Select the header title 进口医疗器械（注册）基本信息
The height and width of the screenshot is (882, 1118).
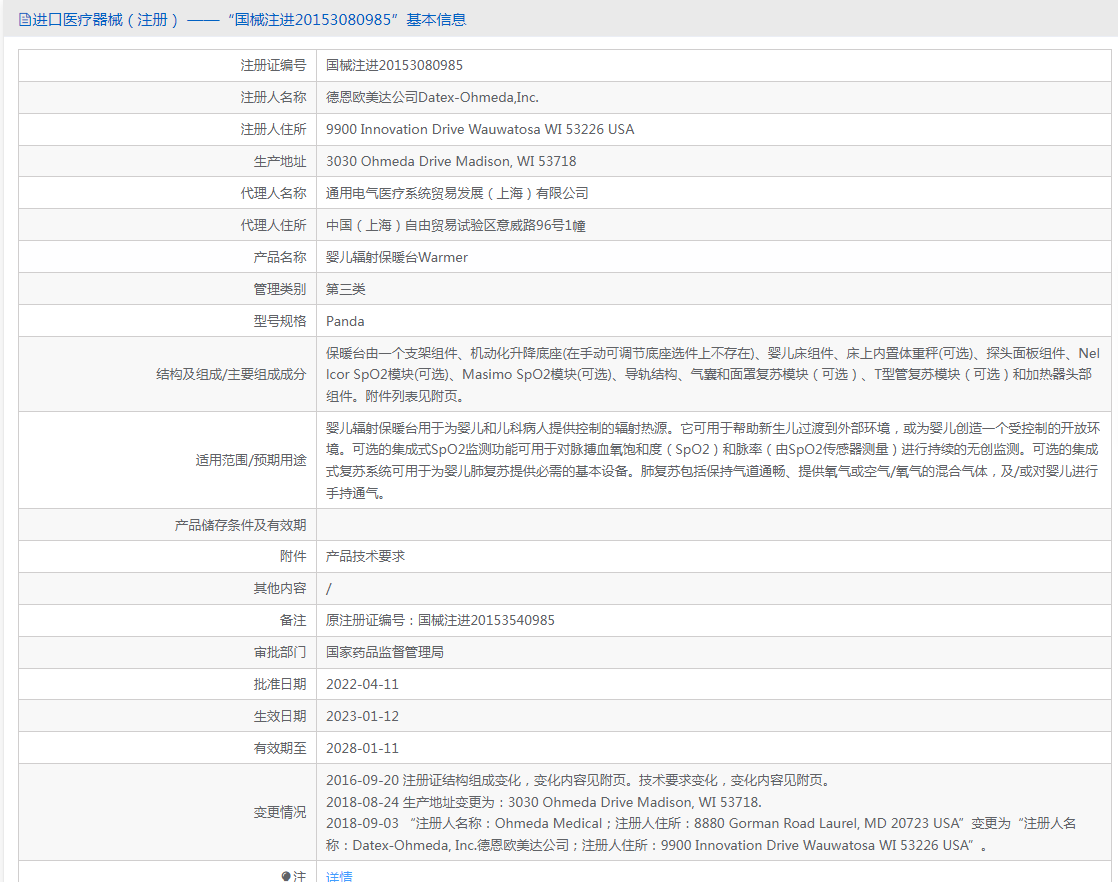[x=249, y=20]
